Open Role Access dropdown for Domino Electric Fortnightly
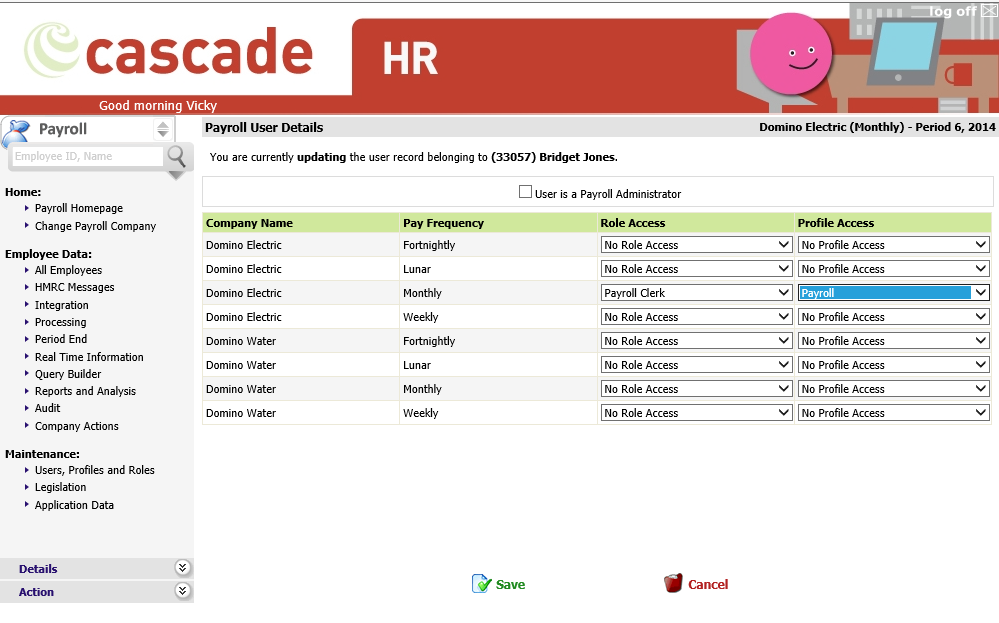The width and height of the screenshot is (999, 623). pyautogui.click(x=696, y=245)
